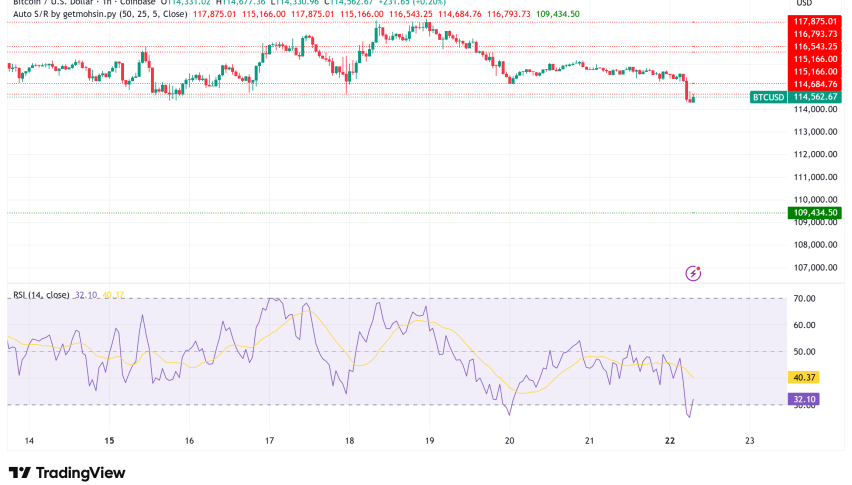The width and height of the screenshot is (852, 485).
Task: Click the 107,000.00 price scale value
Action: coord(815,268)
